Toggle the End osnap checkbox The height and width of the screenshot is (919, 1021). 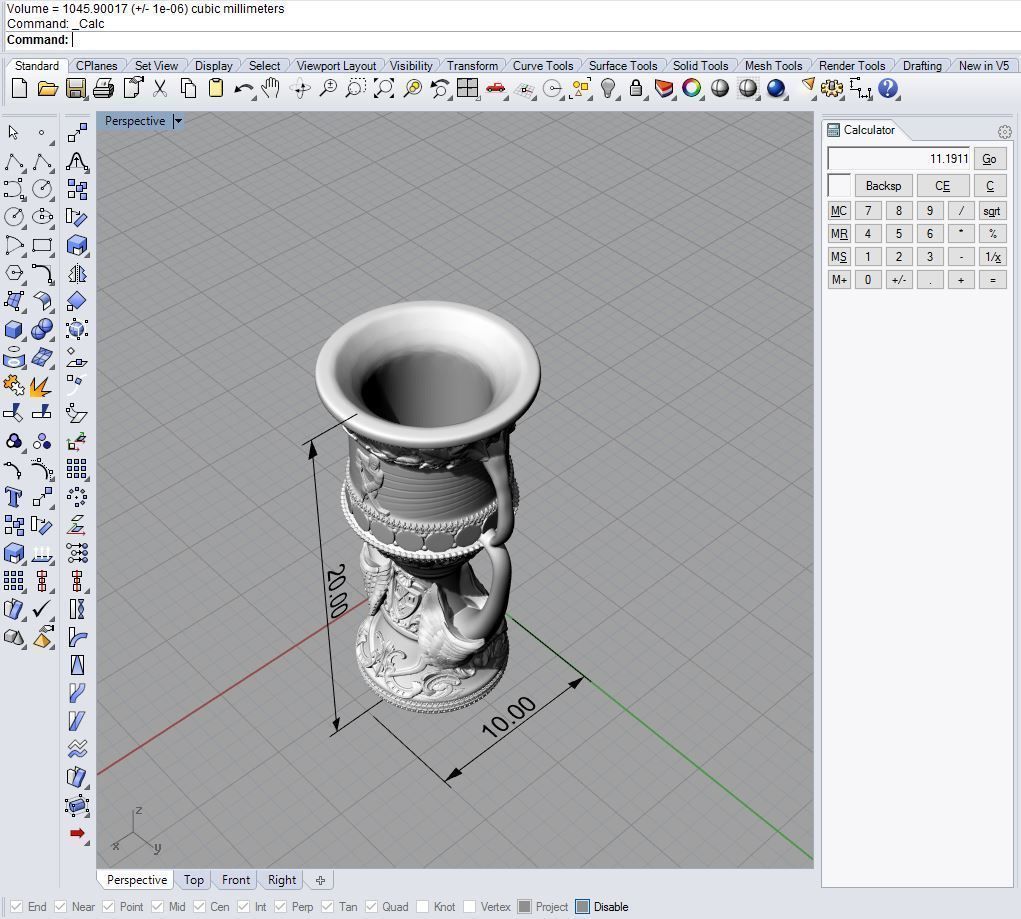(x=17, y=907)
